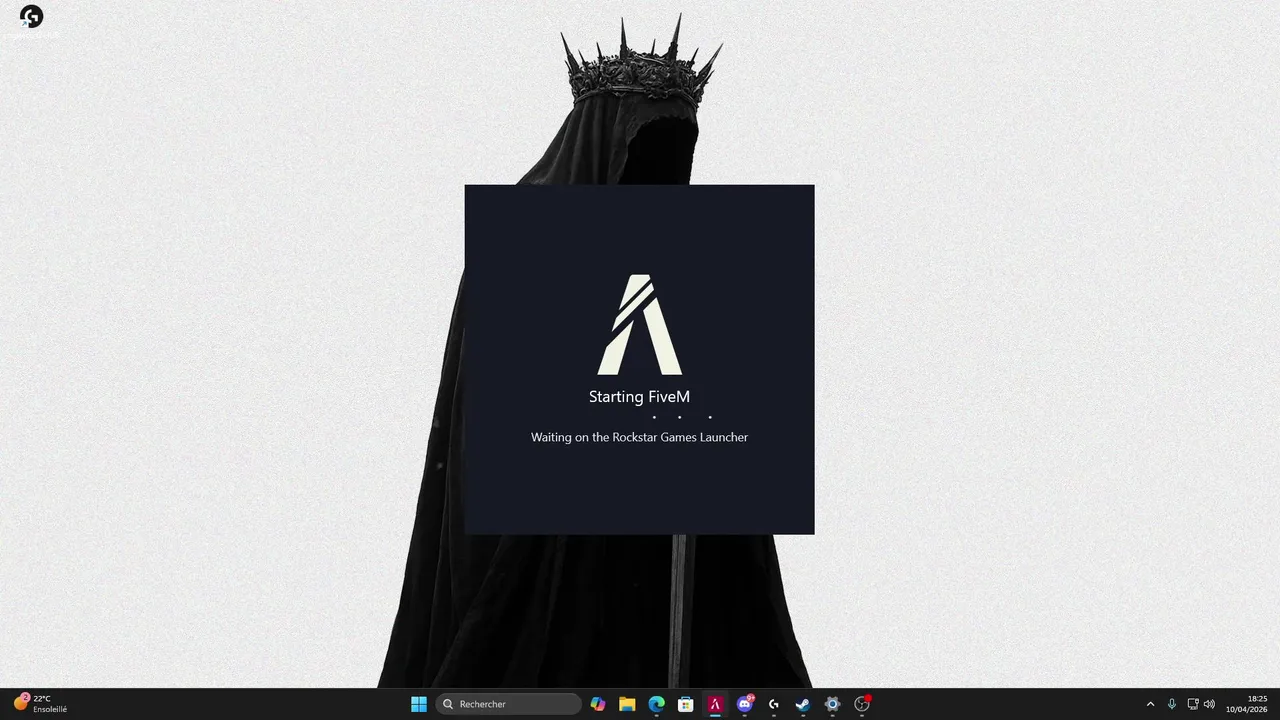Launch Copilot from the taskbar
Image resolution: width=1280 pixels, height=720 pixels.
coord(598,704)
